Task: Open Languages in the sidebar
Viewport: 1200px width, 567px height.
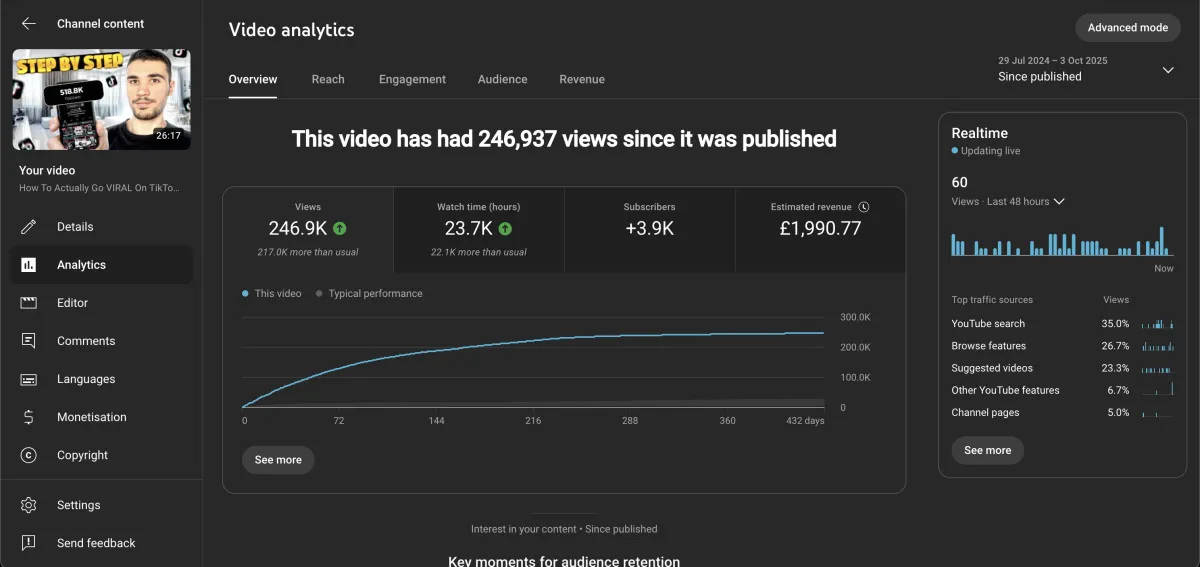Action: [x=101, y=379]
